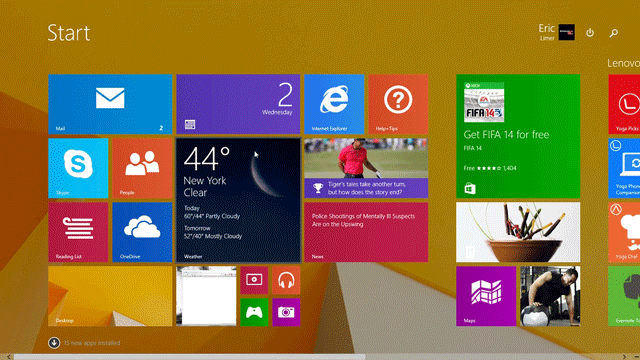Open OneDrive cloud tile
Viewport: 640px width, 360px height.
point(142,232)
